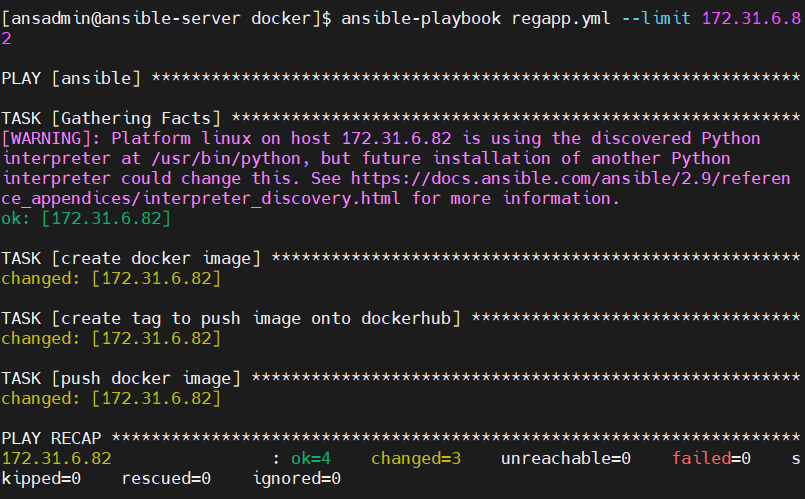Click changed line under push docker image

pyautogui.click(x=111, y=399)
